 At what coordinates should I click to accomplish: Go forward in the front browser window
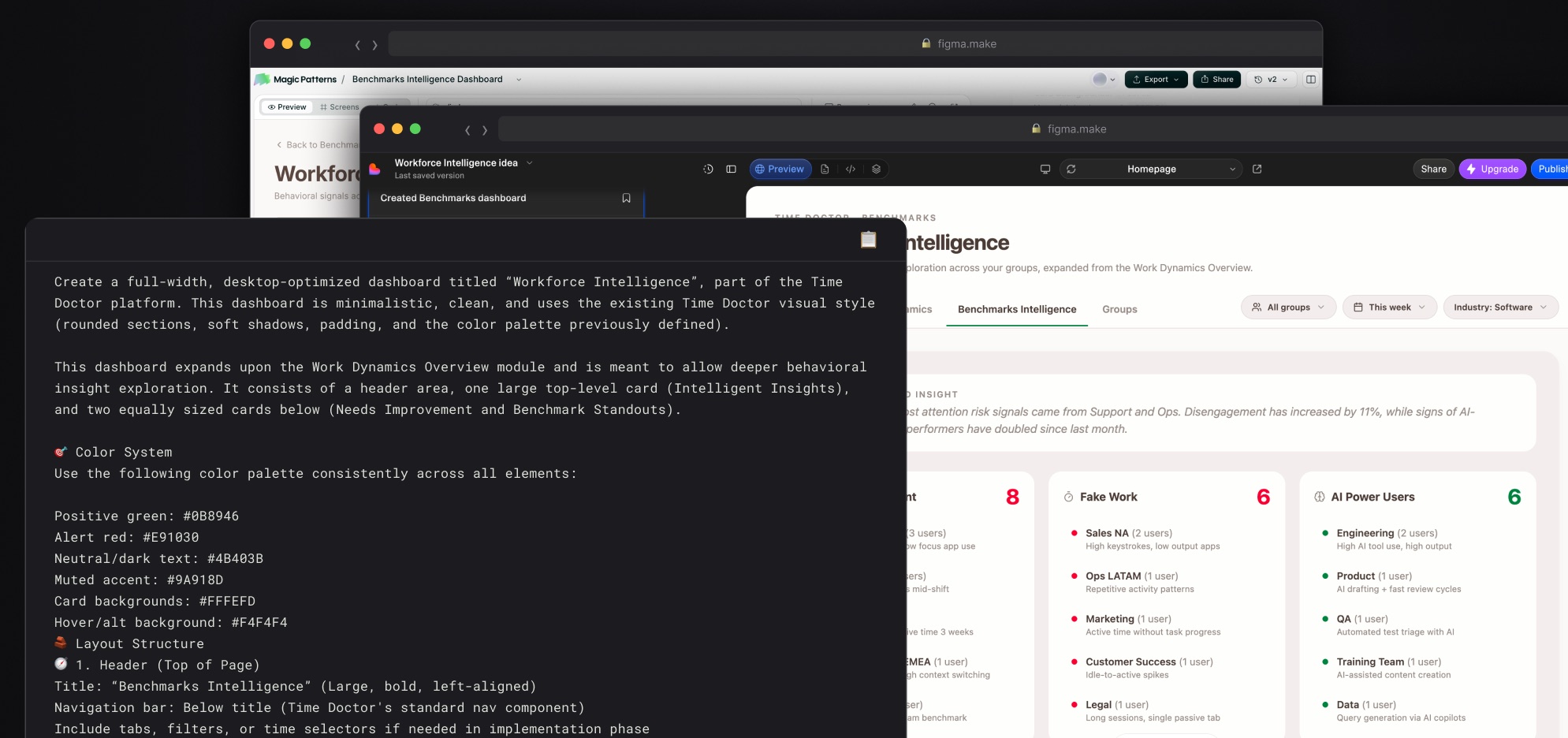485,130
